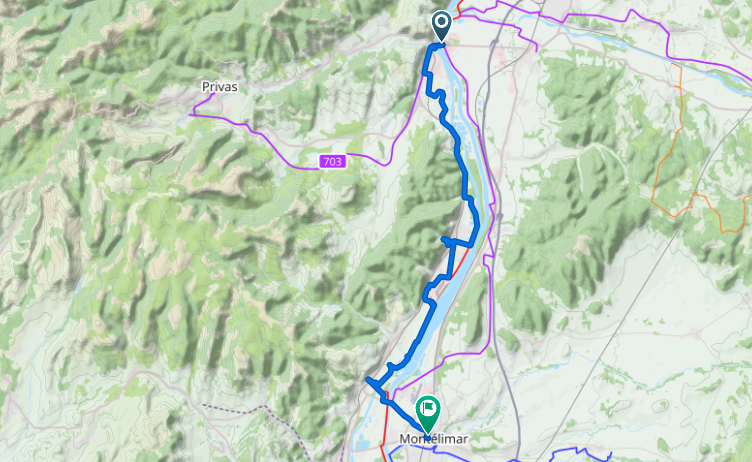Click the Montélimar city label
Viewport: 752px width, 462px height.
[x=434, y=439]
